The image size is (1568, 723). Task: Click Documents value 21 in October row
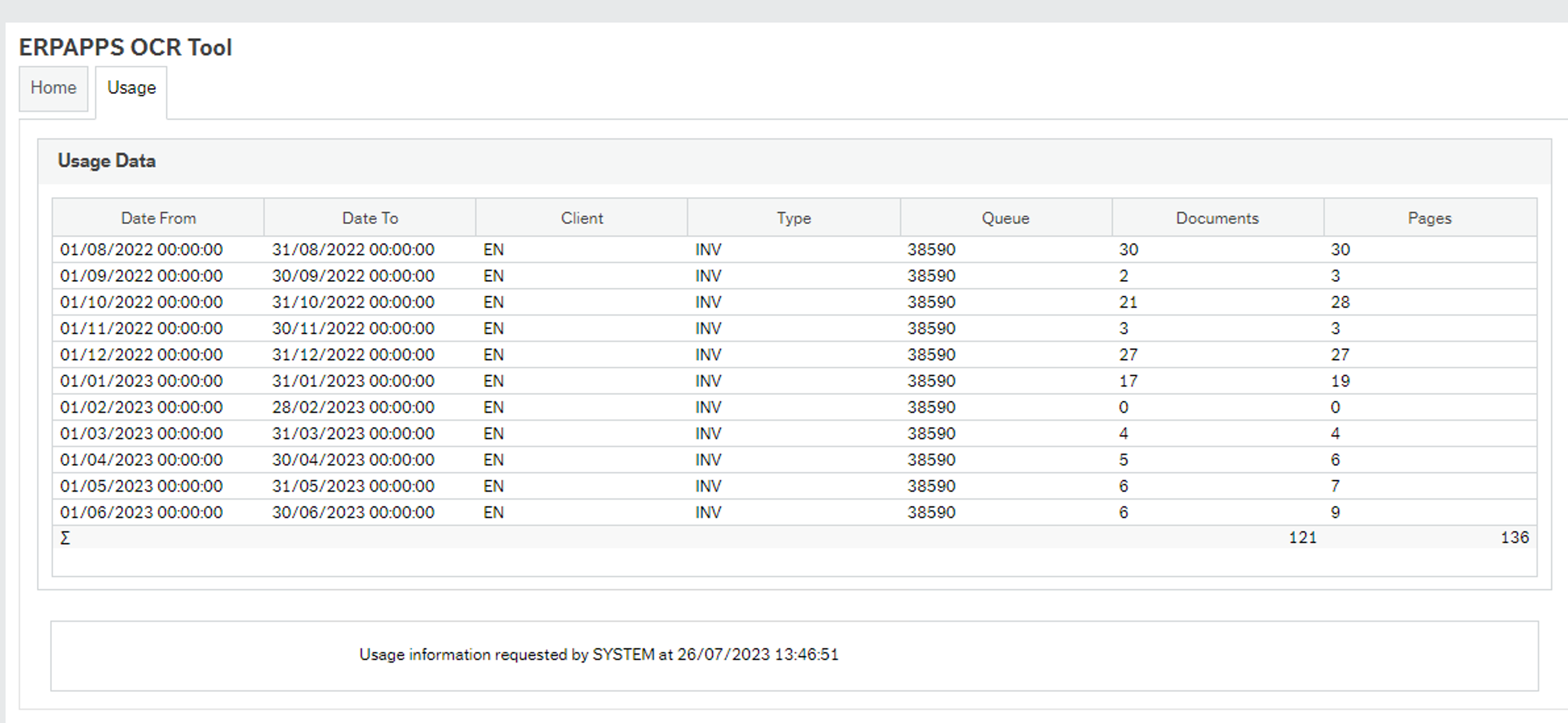tap(1128, 302)
